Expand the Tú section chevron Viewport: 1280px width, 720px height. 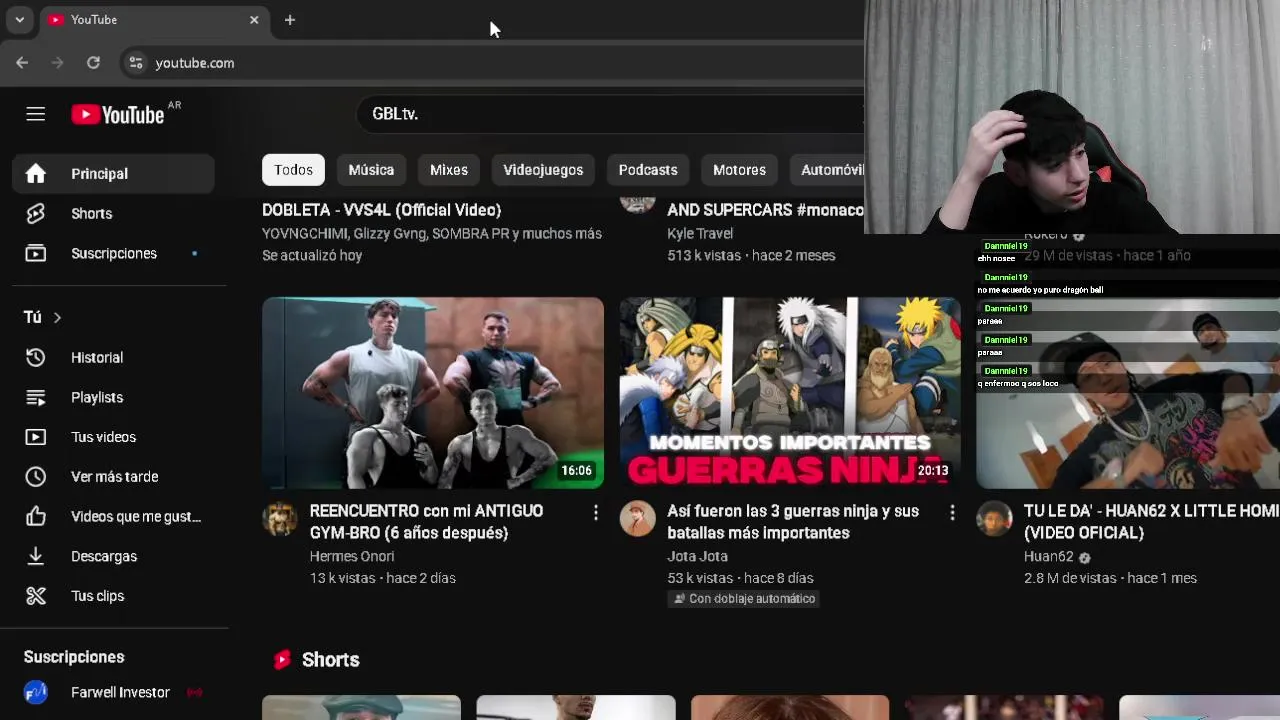(57, 318)
